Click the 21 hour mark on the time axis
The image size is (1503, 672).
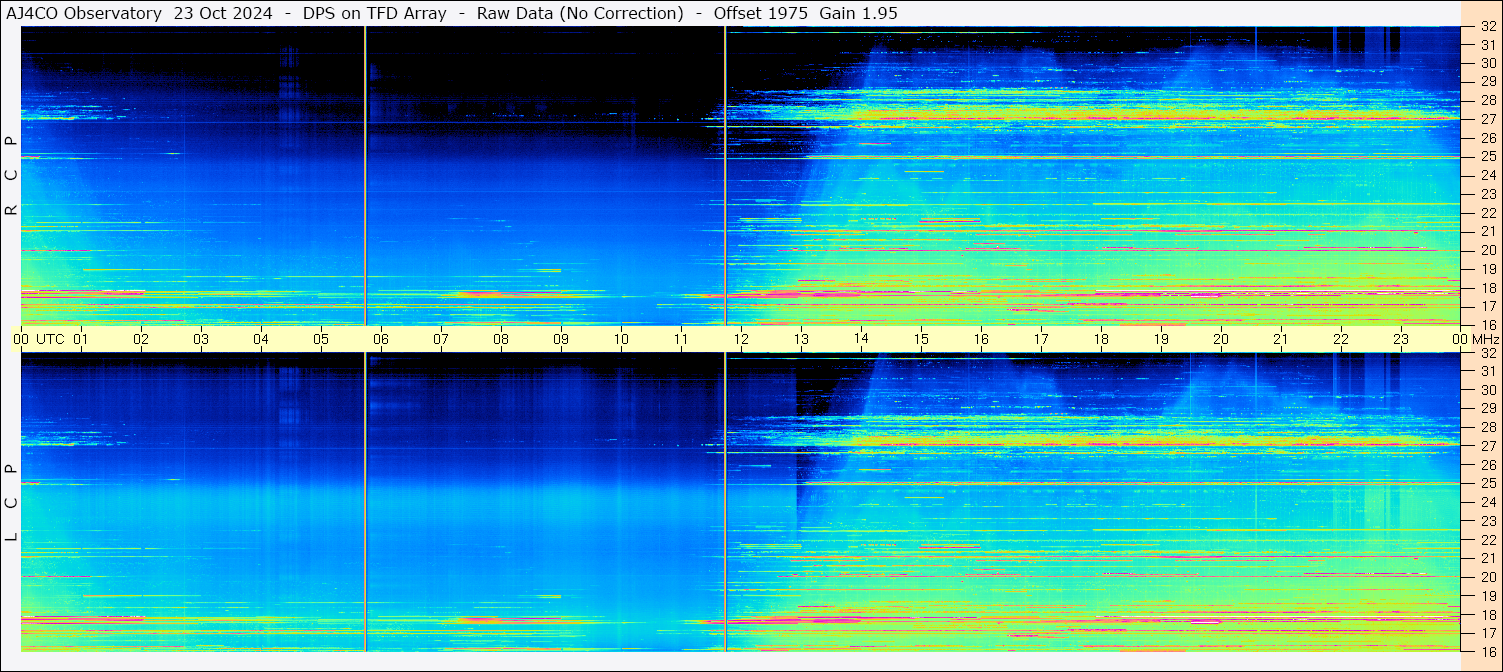[x=1280, y=339]
